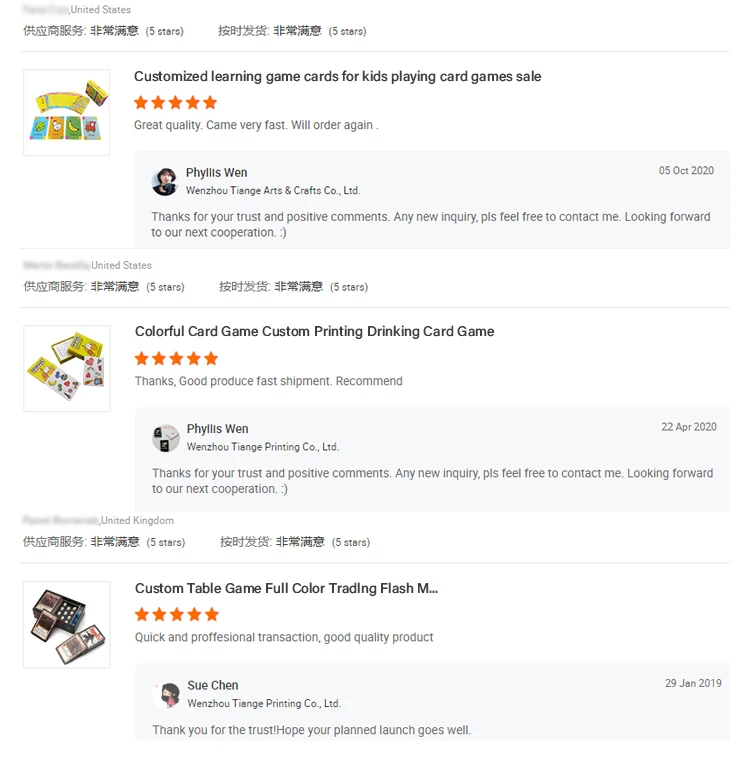Click the 'Great quality. Came very fast' review text
750x763 pixels.
256,125
